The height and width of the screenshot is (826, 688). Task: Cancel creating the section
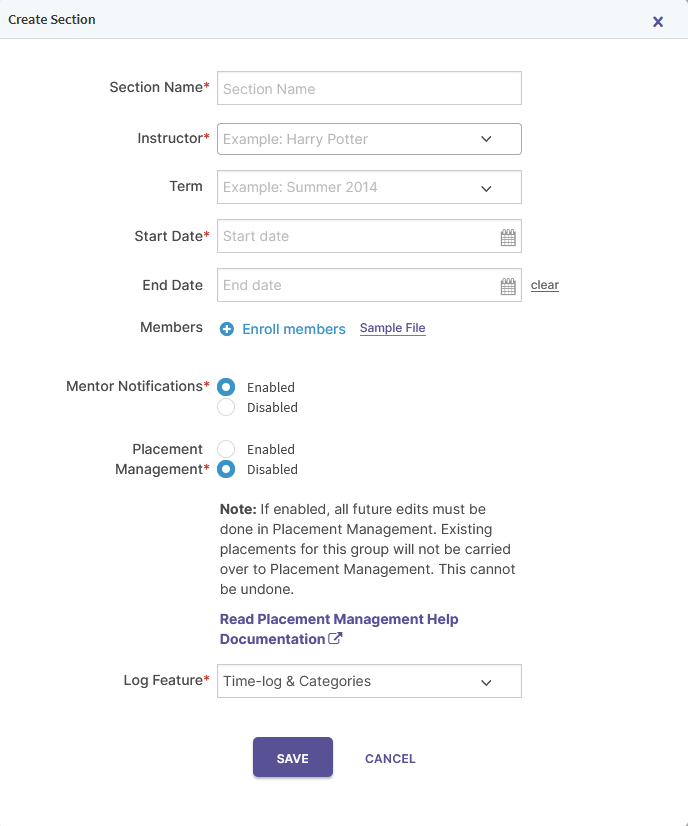point(390,759)
